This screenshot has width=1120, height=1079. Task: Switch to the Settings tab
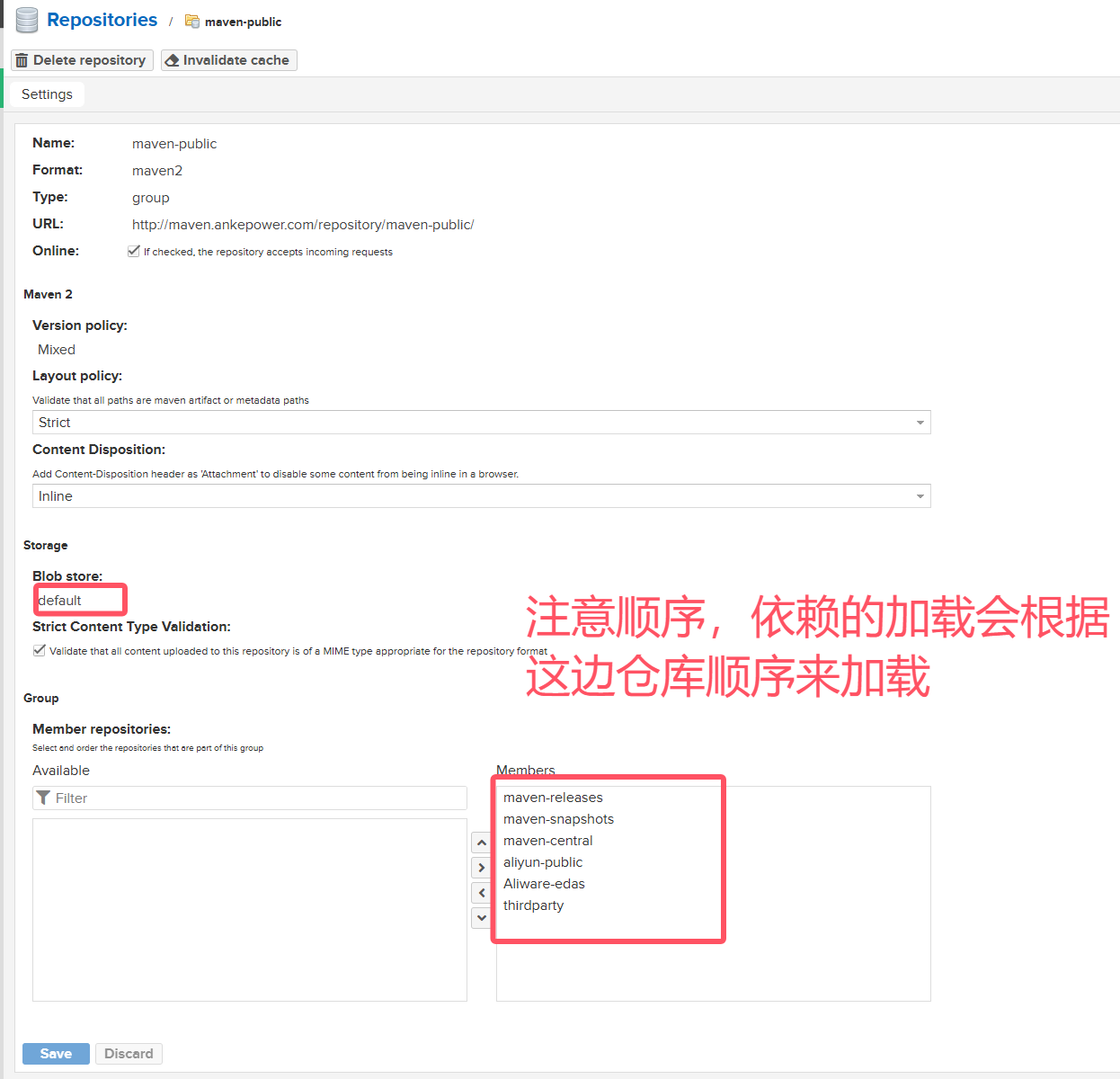pos(47,94)
